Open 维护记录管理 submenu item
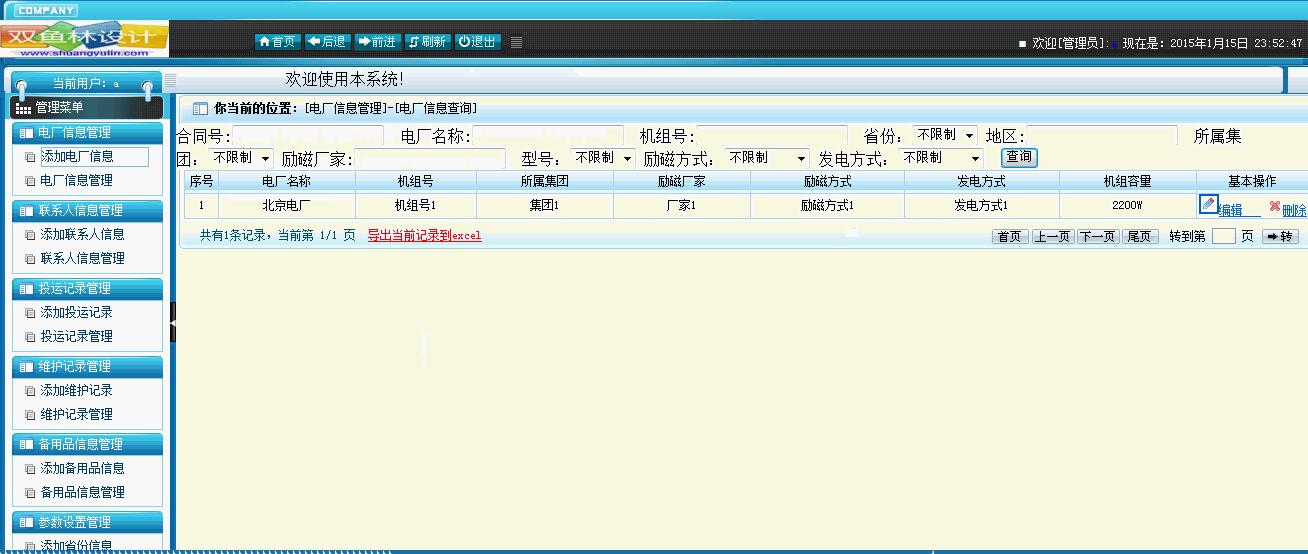This screenshot has height=554, width=1308. [x=76, y=415]
